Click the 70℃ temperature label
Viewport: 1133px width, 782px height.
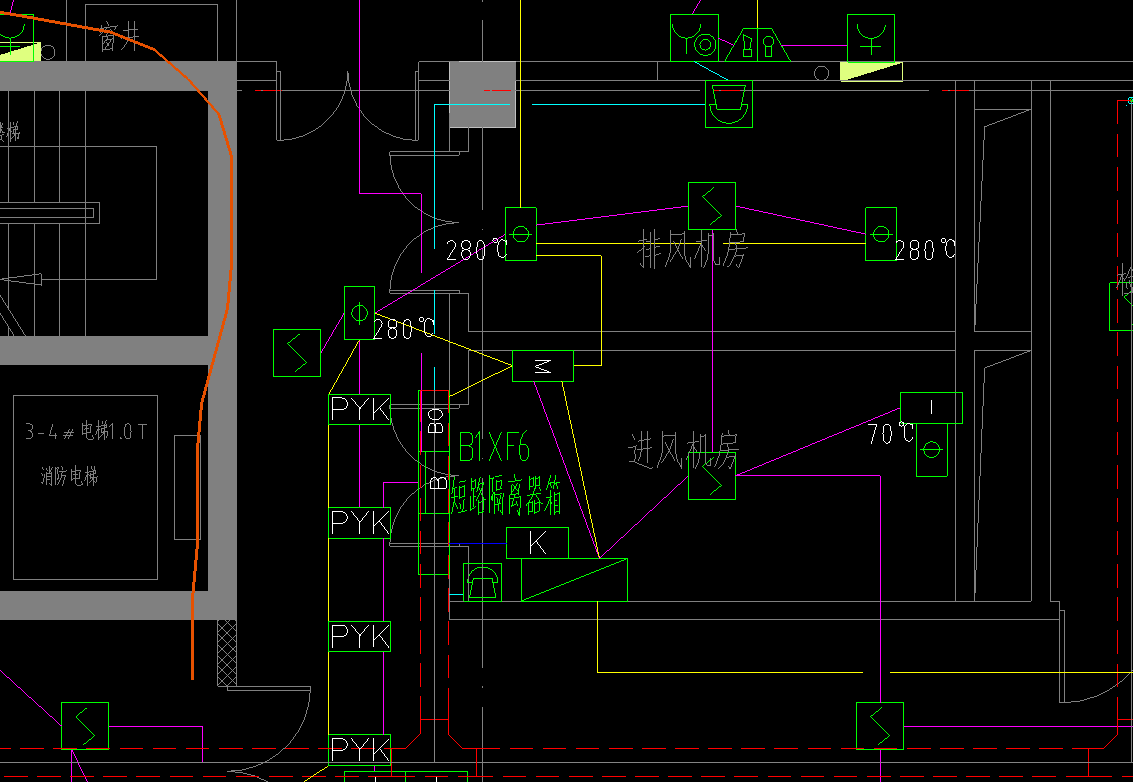tap(891, 434)
